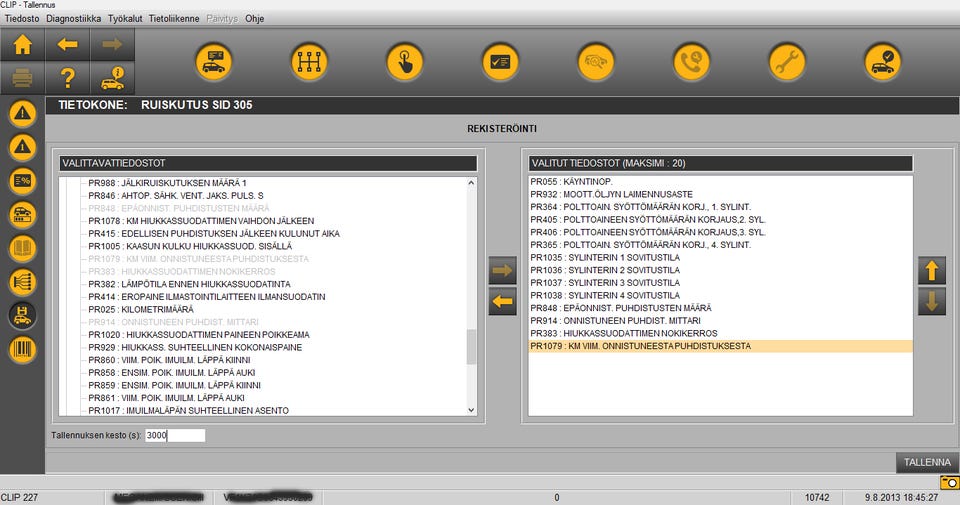The height and width of the screenshot is (505, 960).
Task: Go back with the left arrow button
Action: (67, 44)
